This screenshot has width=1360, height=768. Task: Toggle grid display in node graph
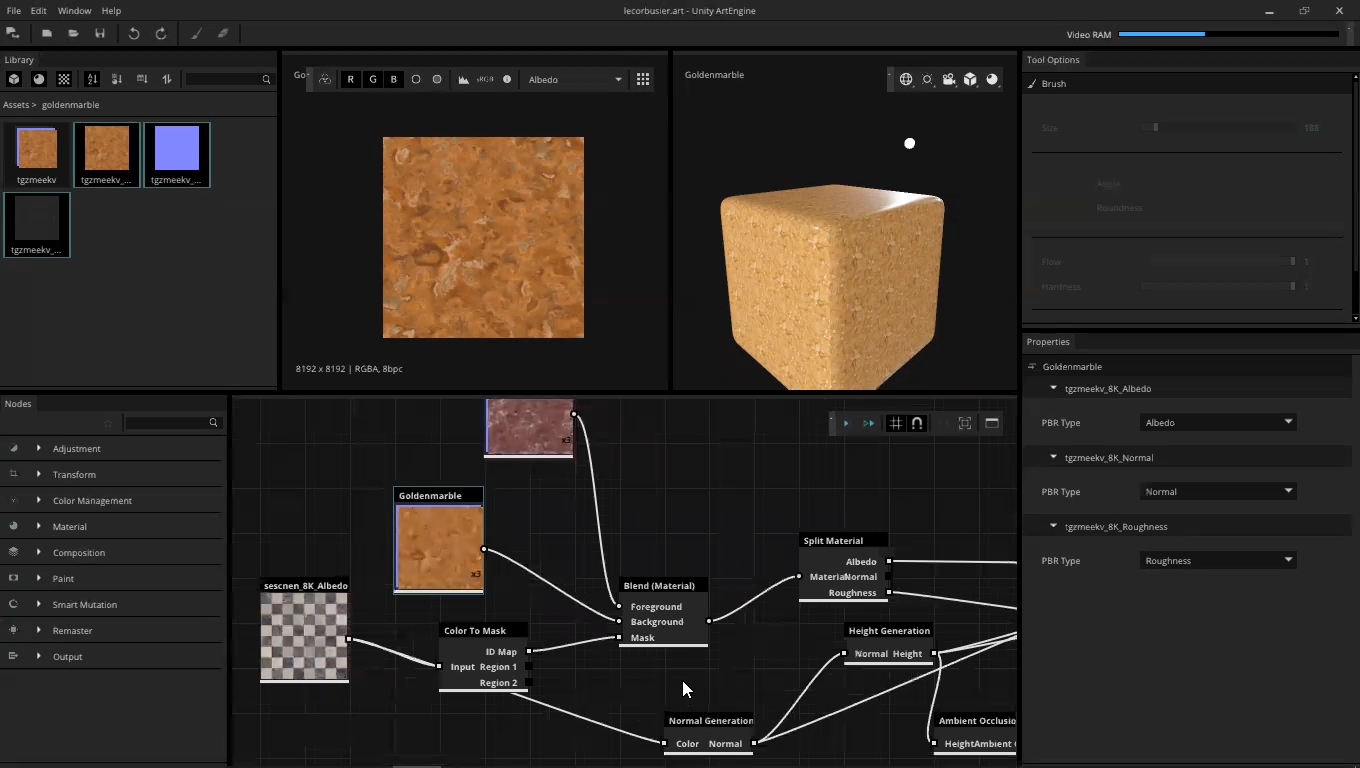point(896,423)
